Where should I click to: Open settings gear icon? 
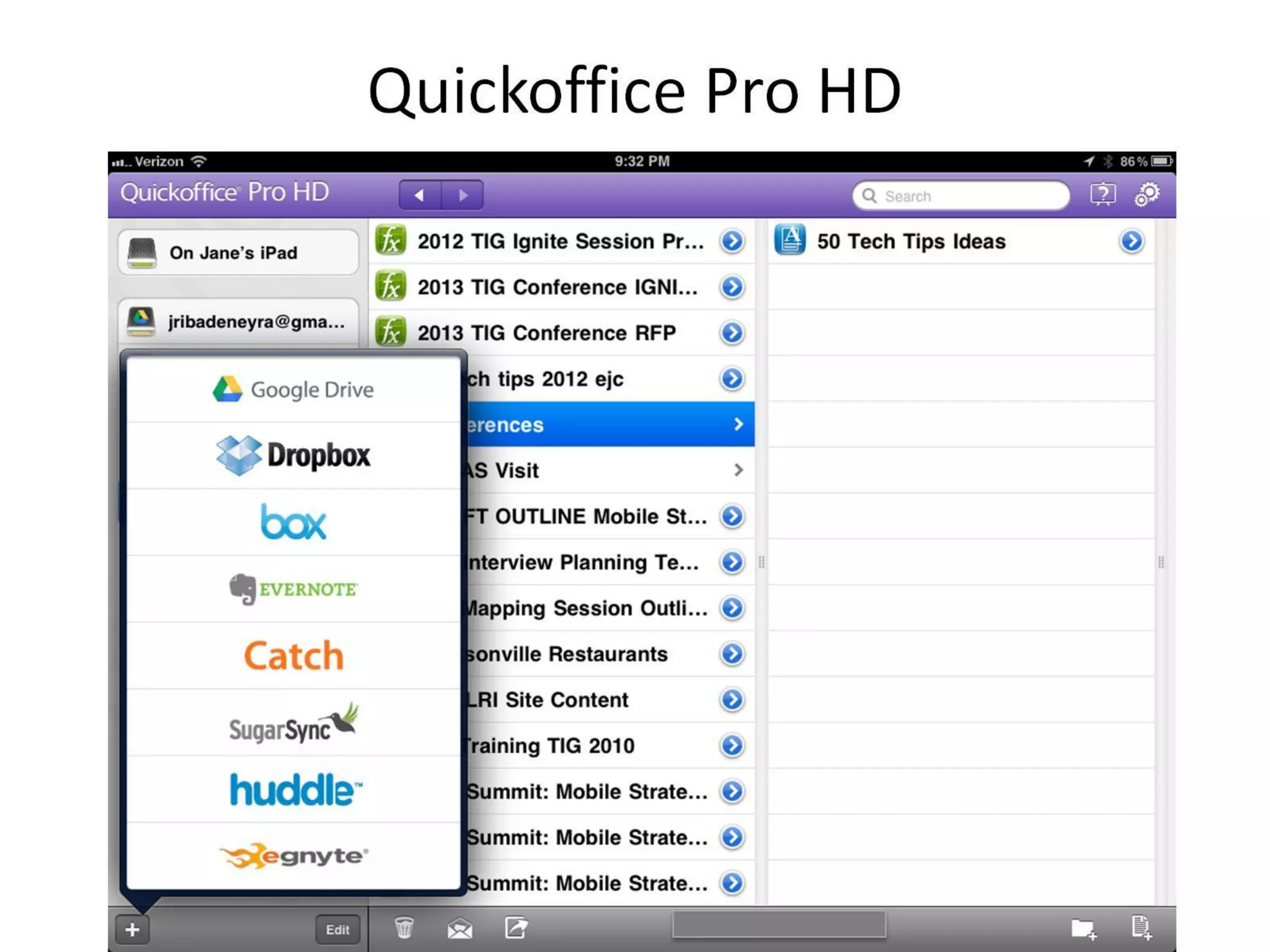[1147, 195]
